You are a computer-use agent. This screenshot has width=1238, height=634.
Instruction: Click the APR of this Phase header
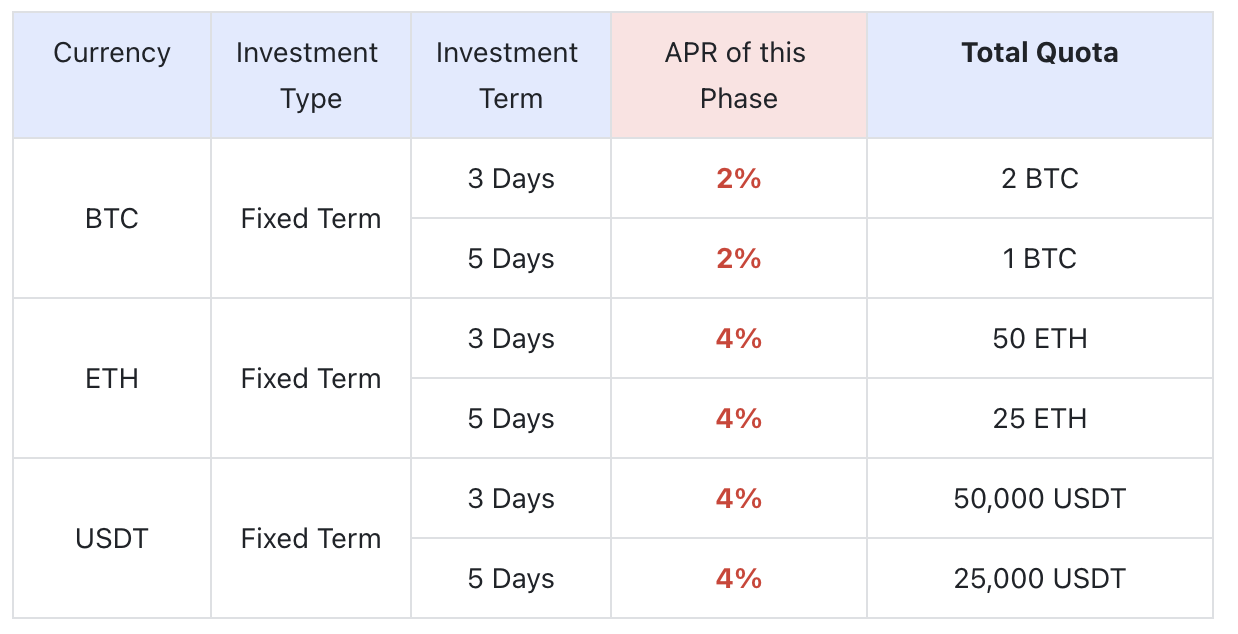(x=738, y=76)
